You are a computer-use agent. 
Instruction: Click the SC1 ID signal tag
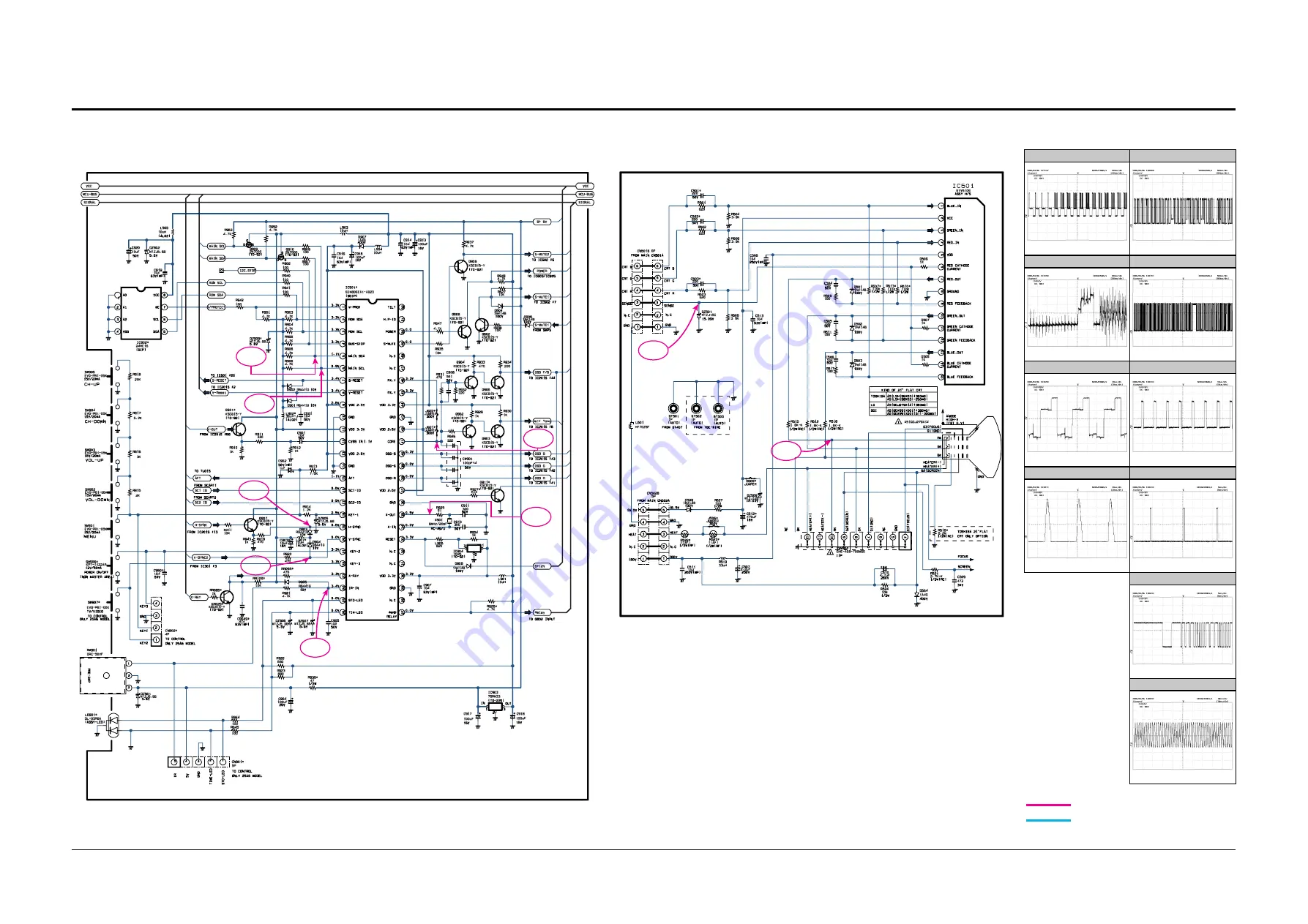[x=201, y=490]
